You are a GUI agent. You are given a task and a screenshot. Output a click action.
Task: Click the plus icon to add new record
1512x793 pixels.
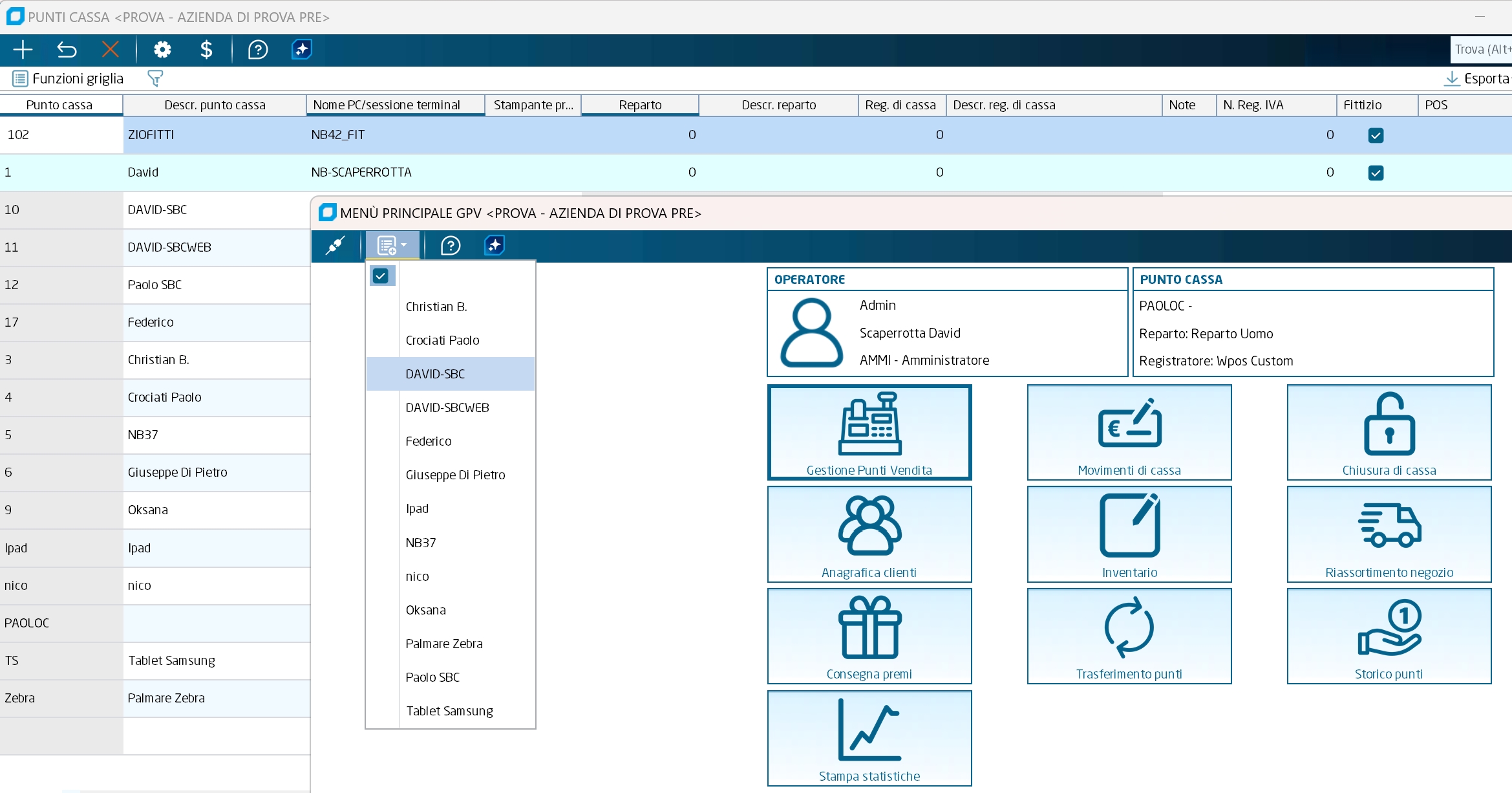[x=23, y=50]
